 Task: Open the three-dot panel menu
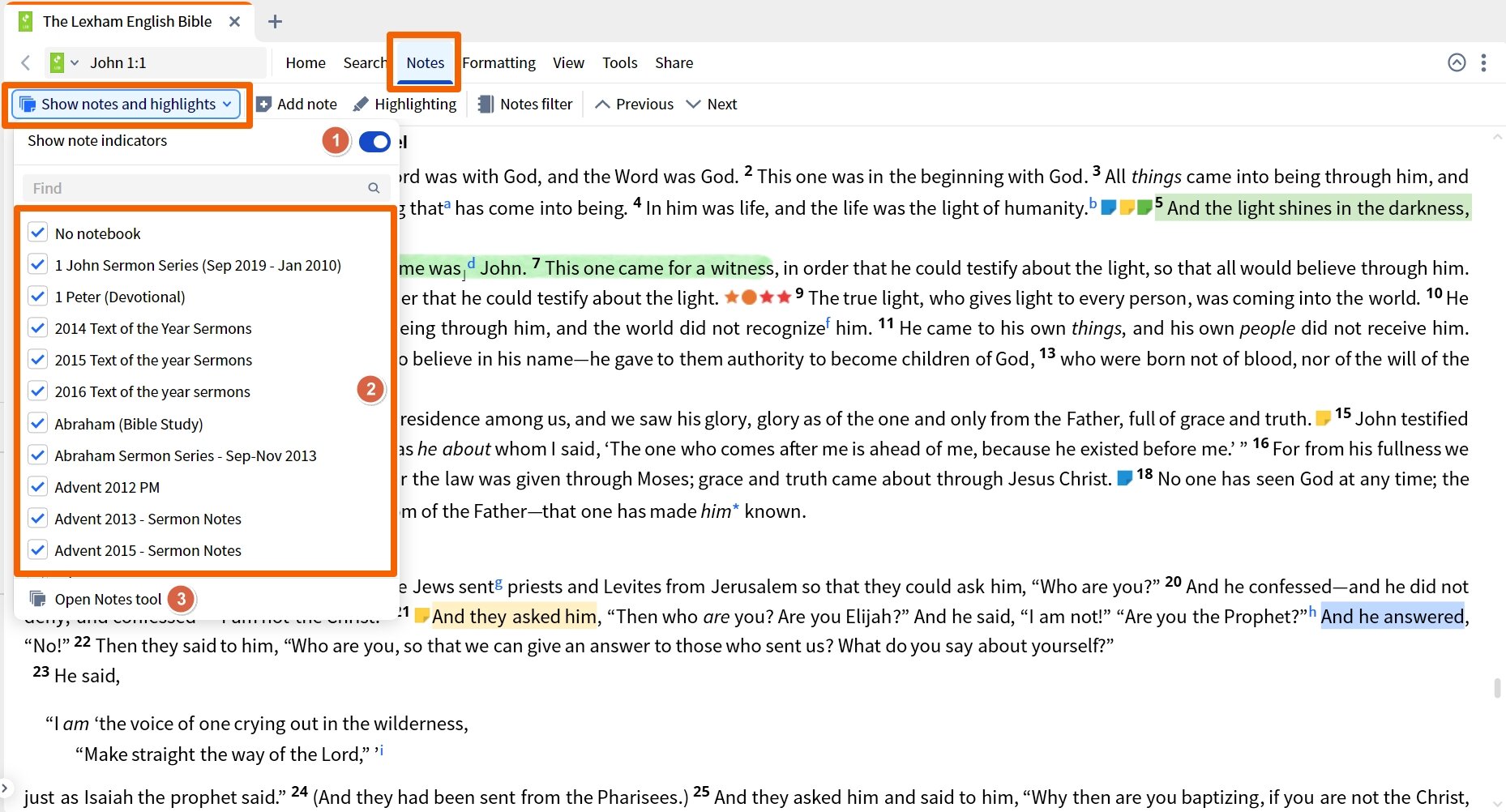(1483, 62)
